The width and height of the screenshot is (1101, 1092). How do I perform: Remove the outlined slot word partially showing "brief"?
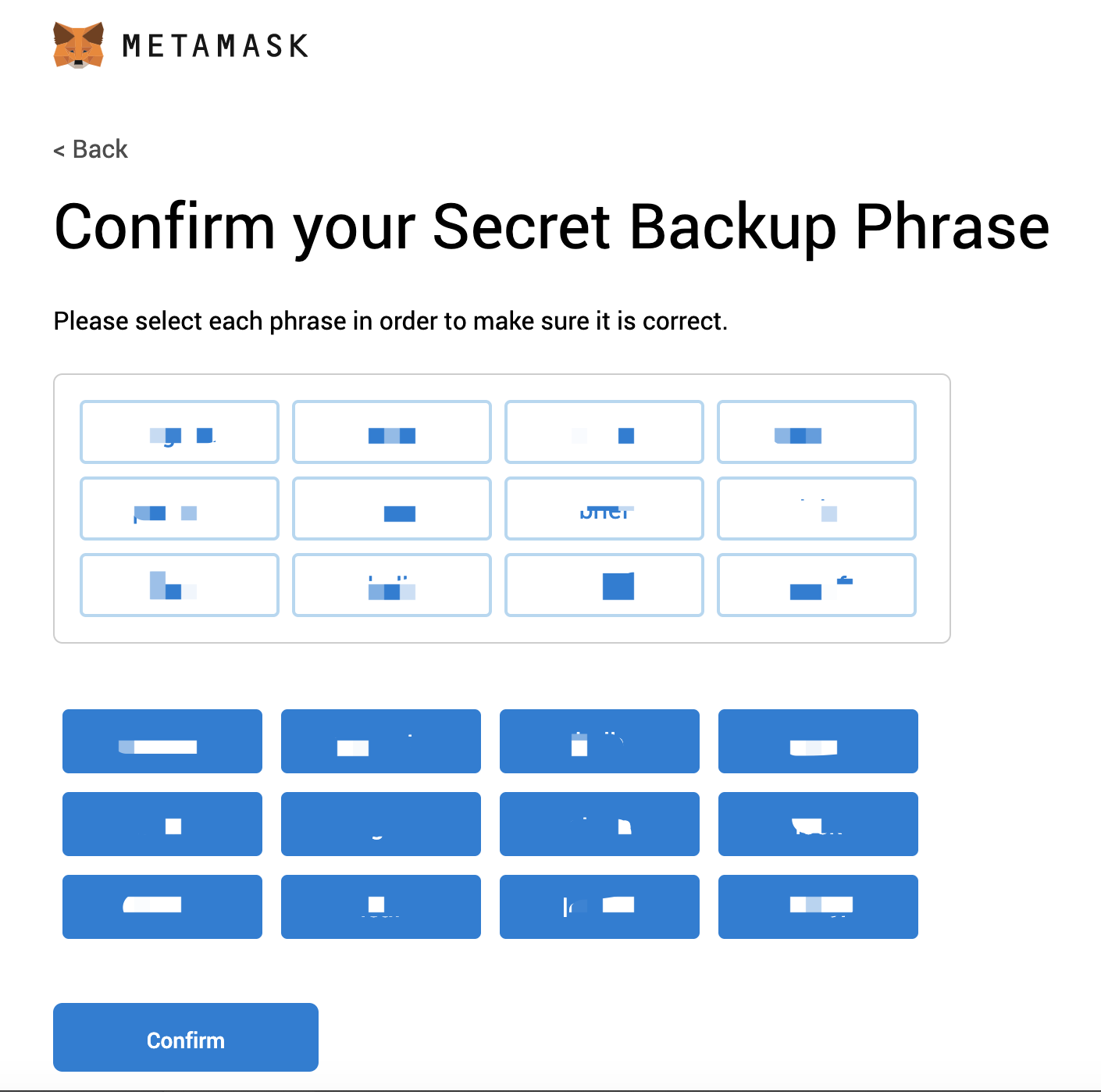604,509
